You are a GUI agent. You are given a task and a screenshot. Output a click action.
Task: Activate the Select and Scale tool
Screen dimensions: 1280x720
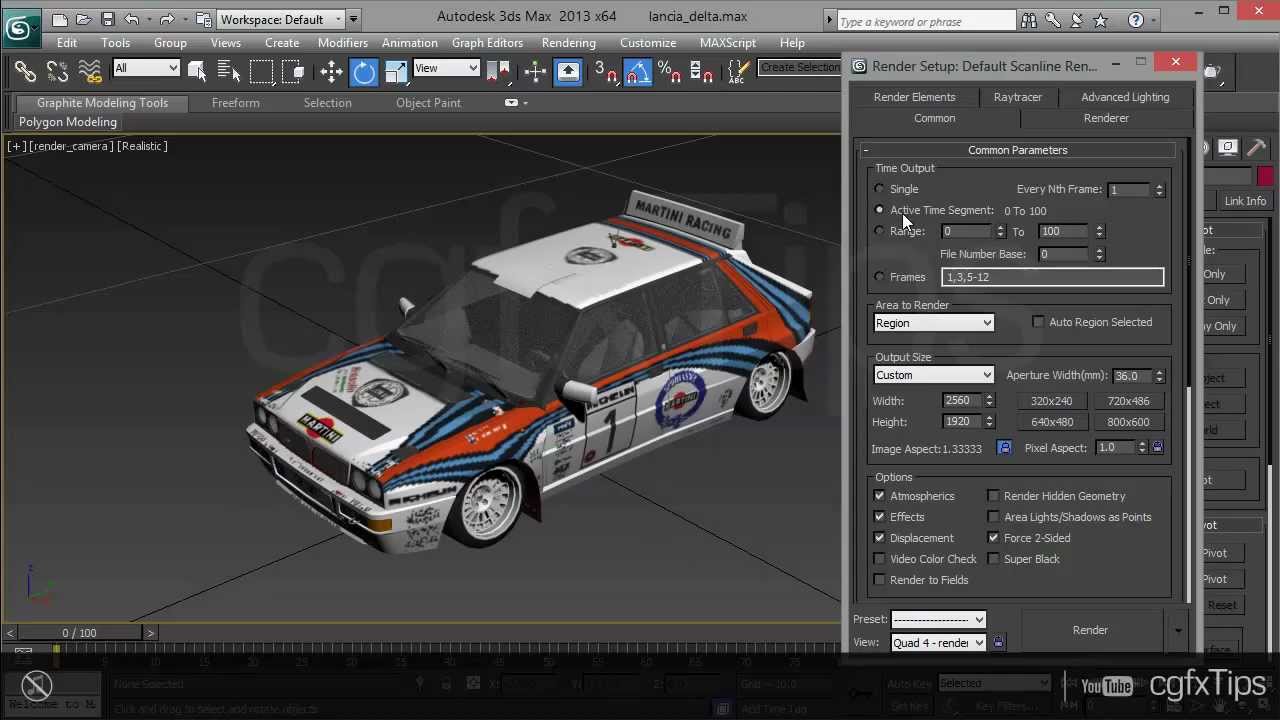coord(396,71)
